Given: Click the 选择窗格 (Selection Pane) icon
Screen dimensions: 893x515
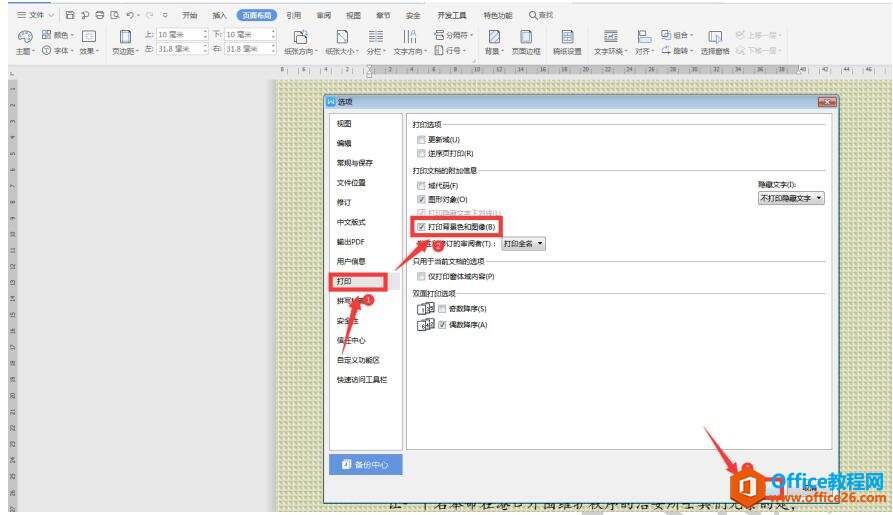Looking at the screenshot, I should [x=715, y=37].
